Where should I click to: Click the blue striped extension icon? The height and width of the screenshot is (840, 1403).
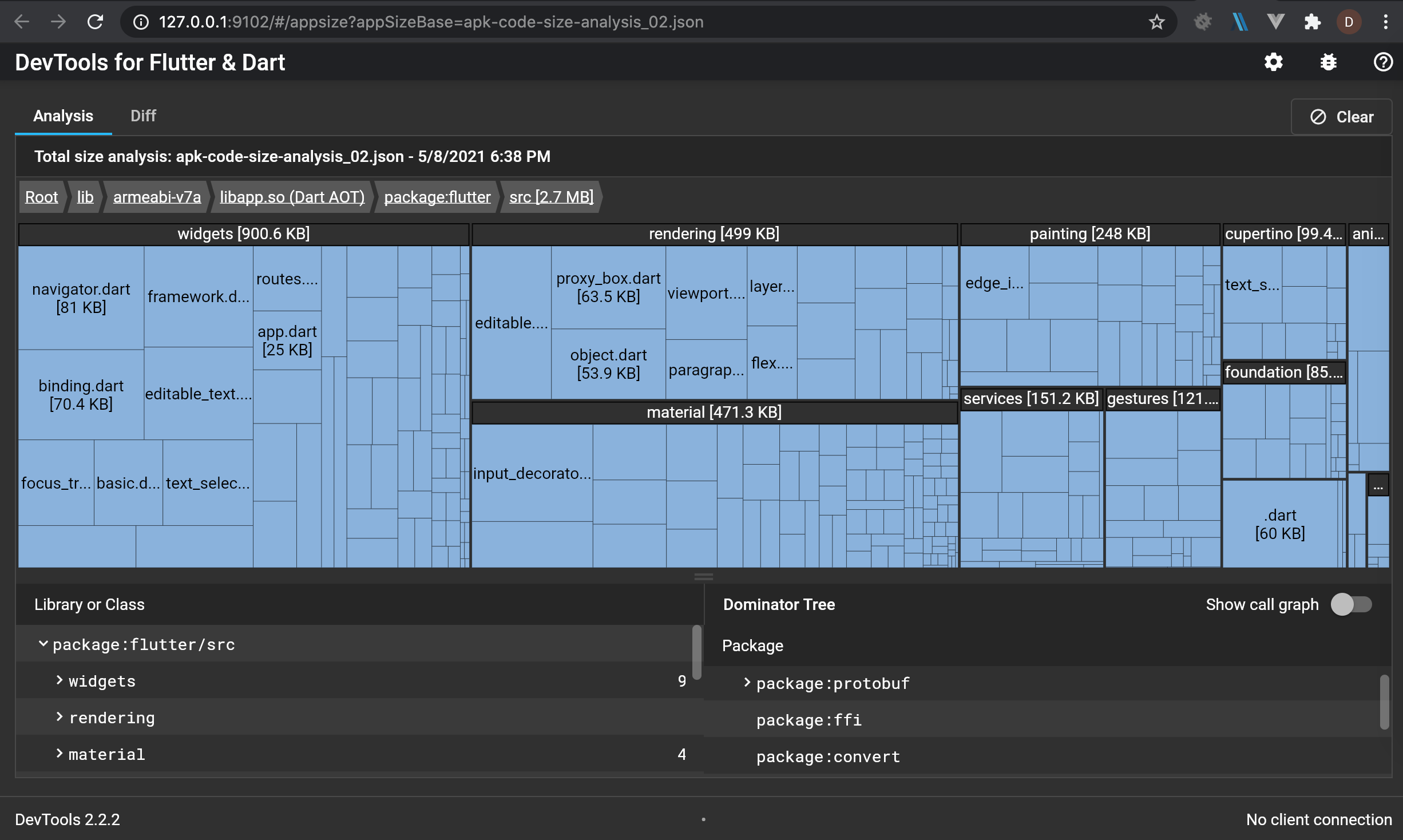(1239, 22)
